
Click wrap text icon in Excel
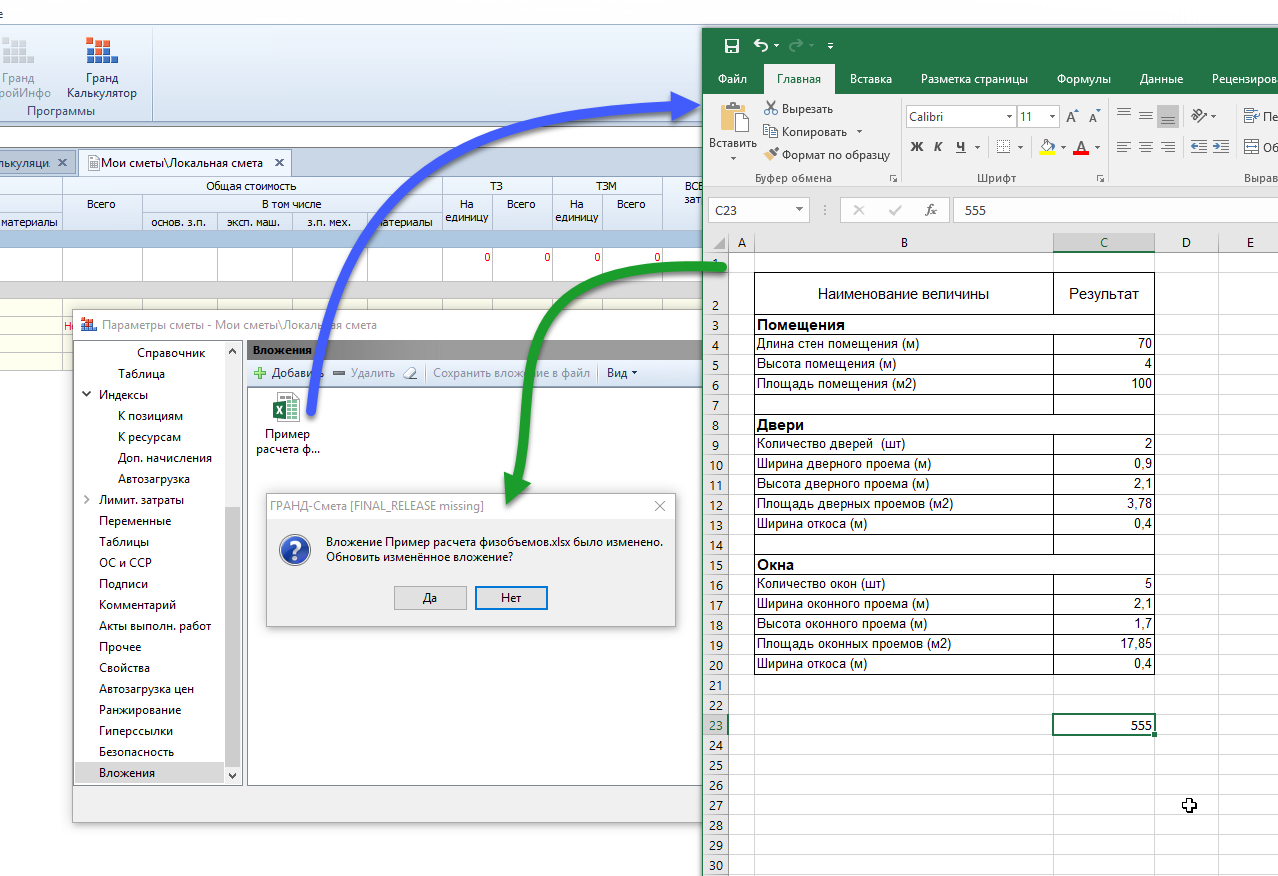tap(1252, 116)
